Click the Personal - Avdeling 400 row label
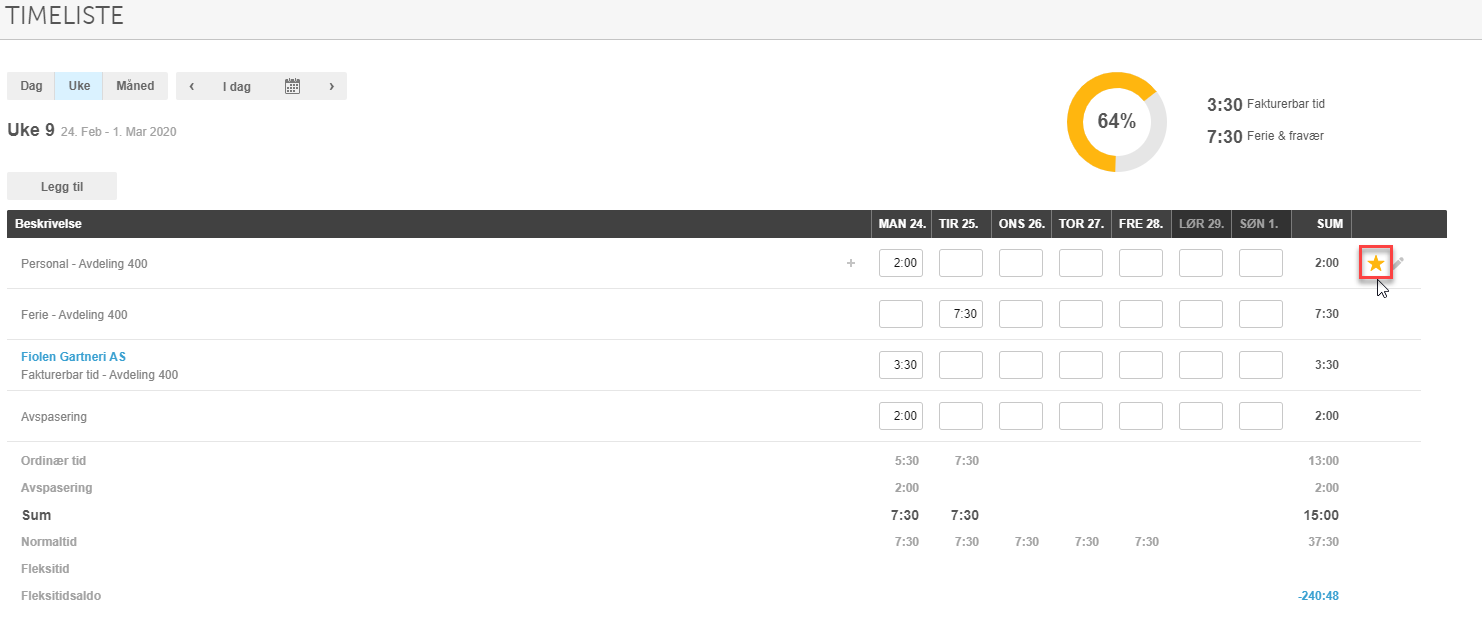 (x=84, y=264)
